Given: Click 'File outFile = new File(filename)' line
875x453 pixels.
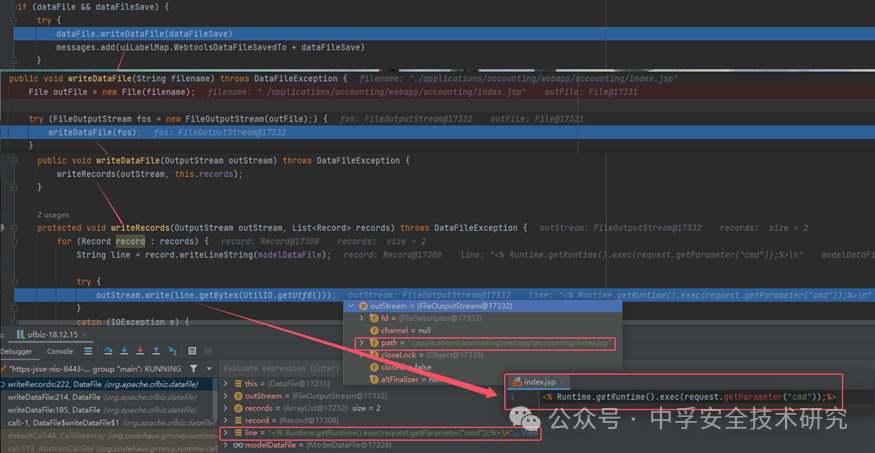Looking at the screenshot, I should click(112, 92).
